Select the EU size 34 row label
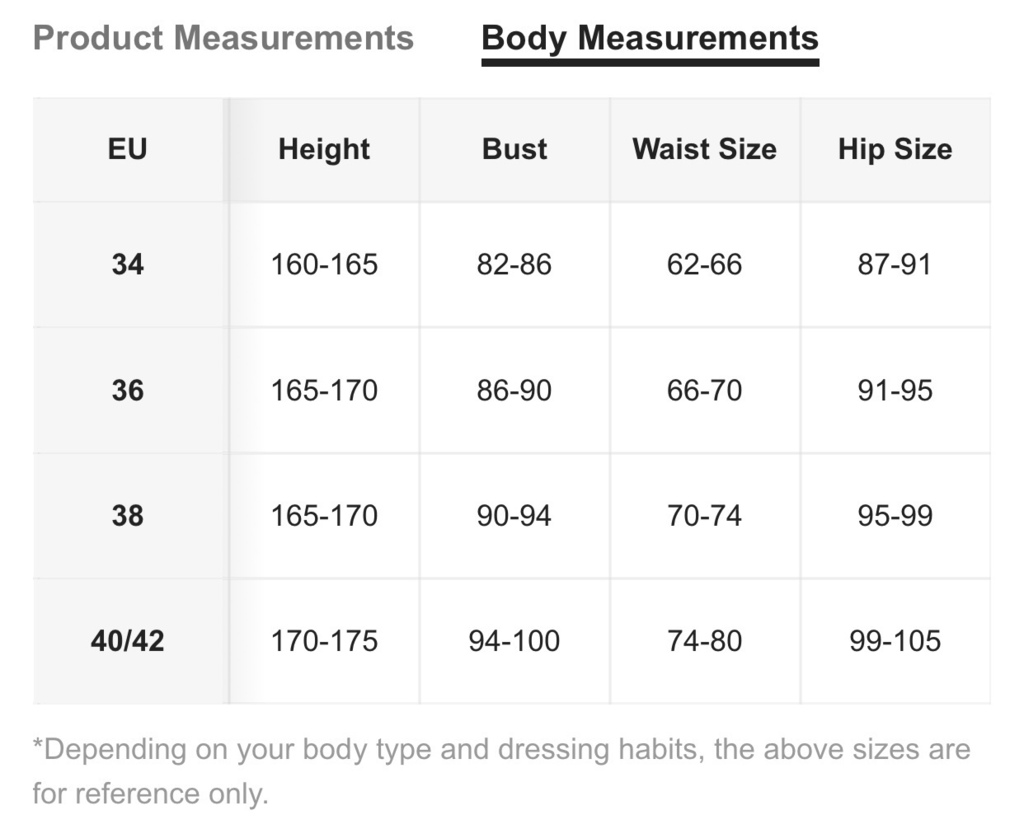Viewport: 1024px width, 829px height. (127, 265)
